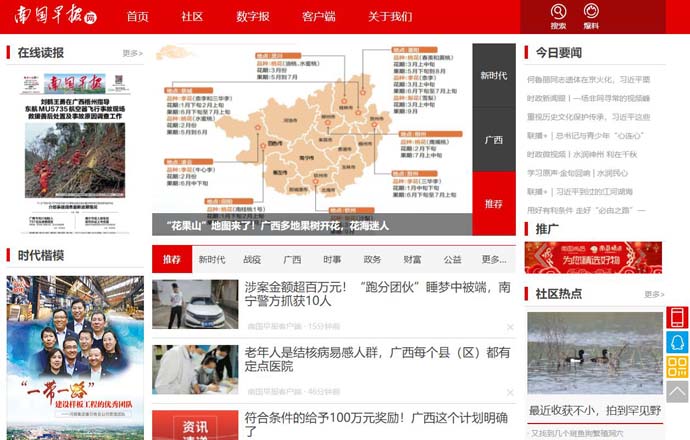
Task: Open 关于我们 in the navigation bar
Action: click(390, 17)
